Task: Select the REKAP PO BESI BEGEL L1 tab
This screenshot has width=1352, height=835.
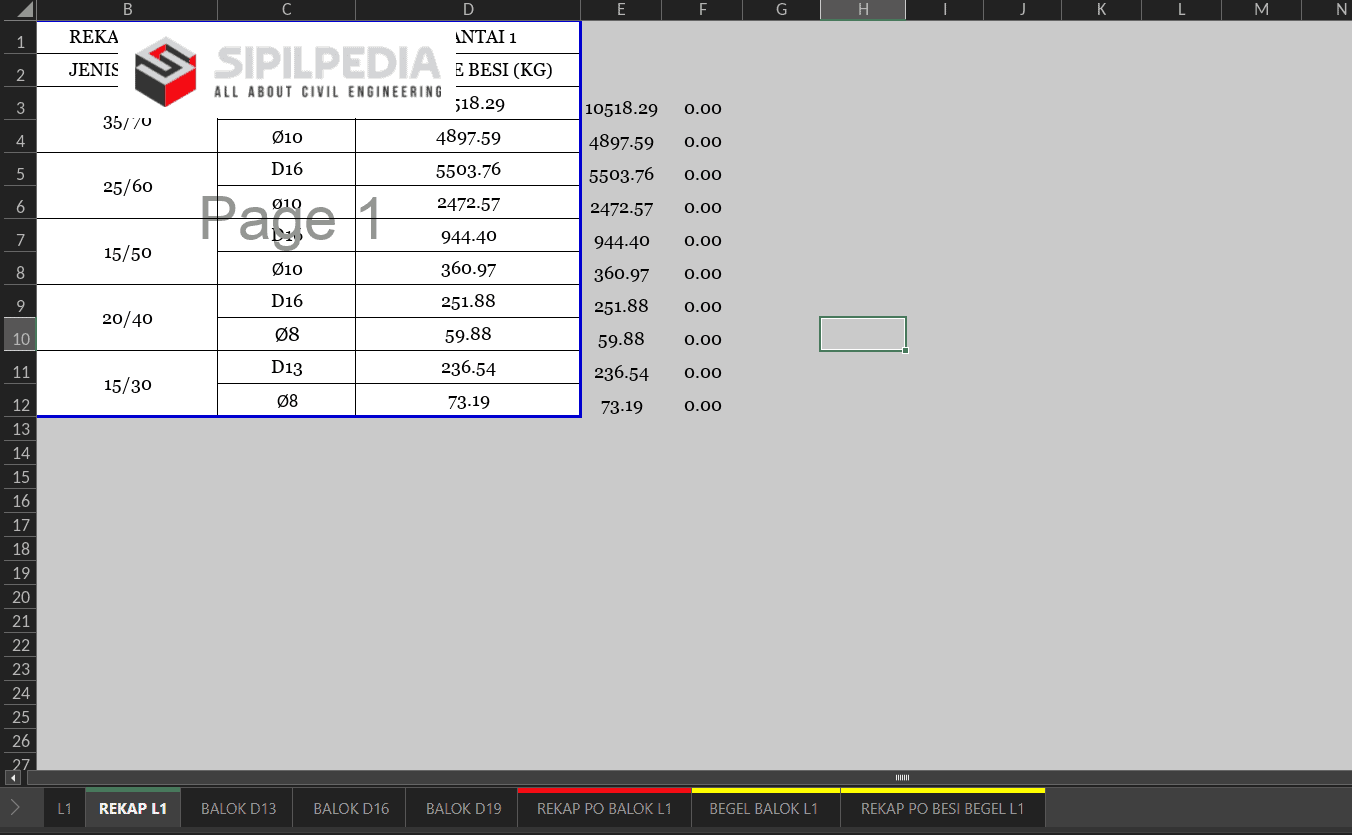Action: 942,808
